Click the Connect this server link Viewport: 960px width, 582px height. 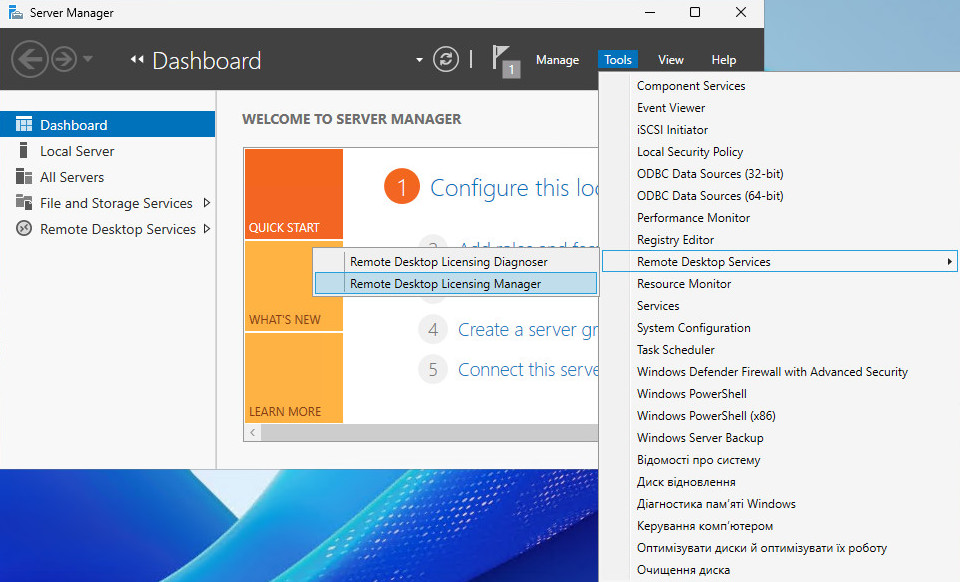coord(528,370)
